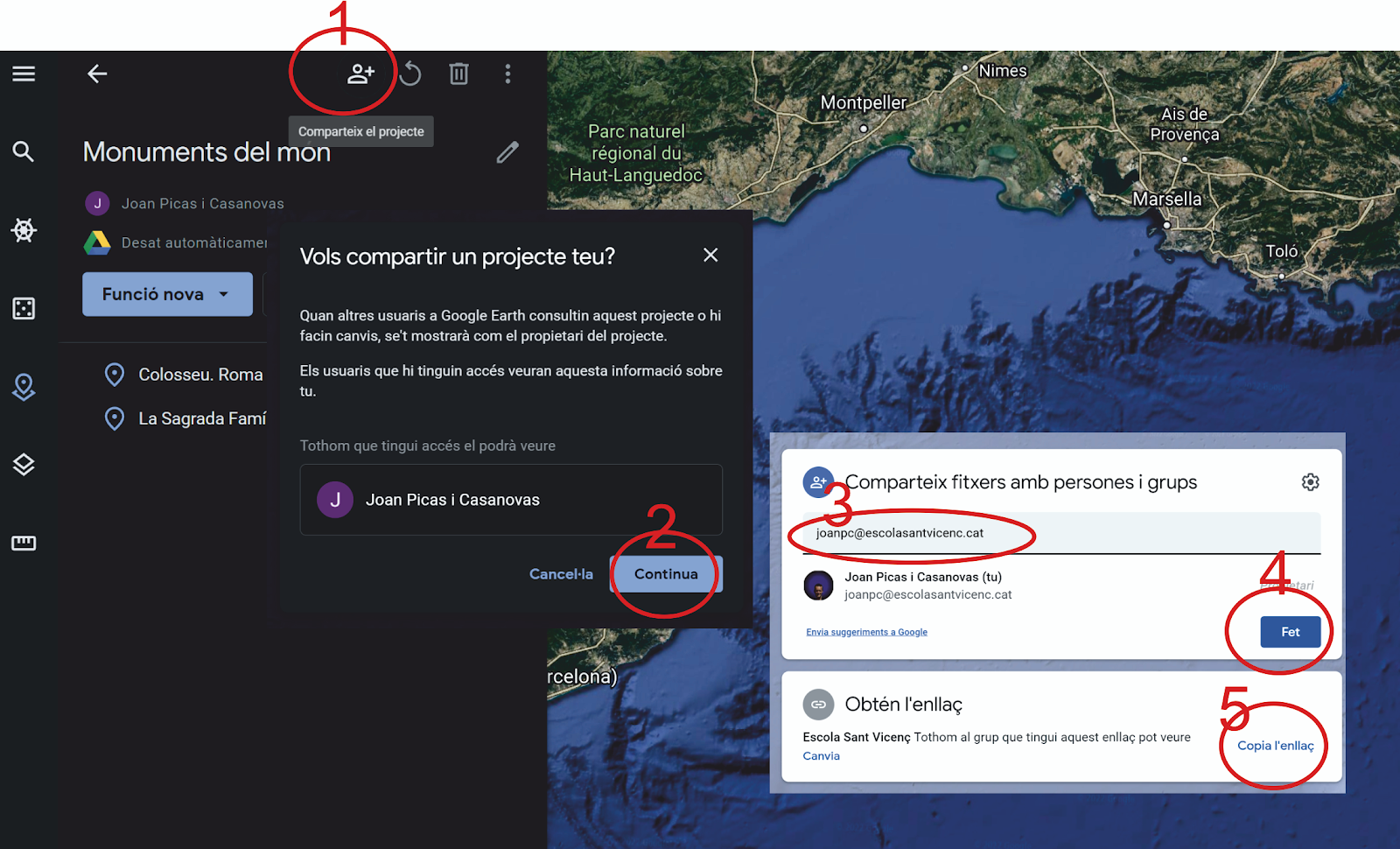1400x849 pixels.
Task: Click Cancel·la in the dialog
Action: click(x=561, y=574)
